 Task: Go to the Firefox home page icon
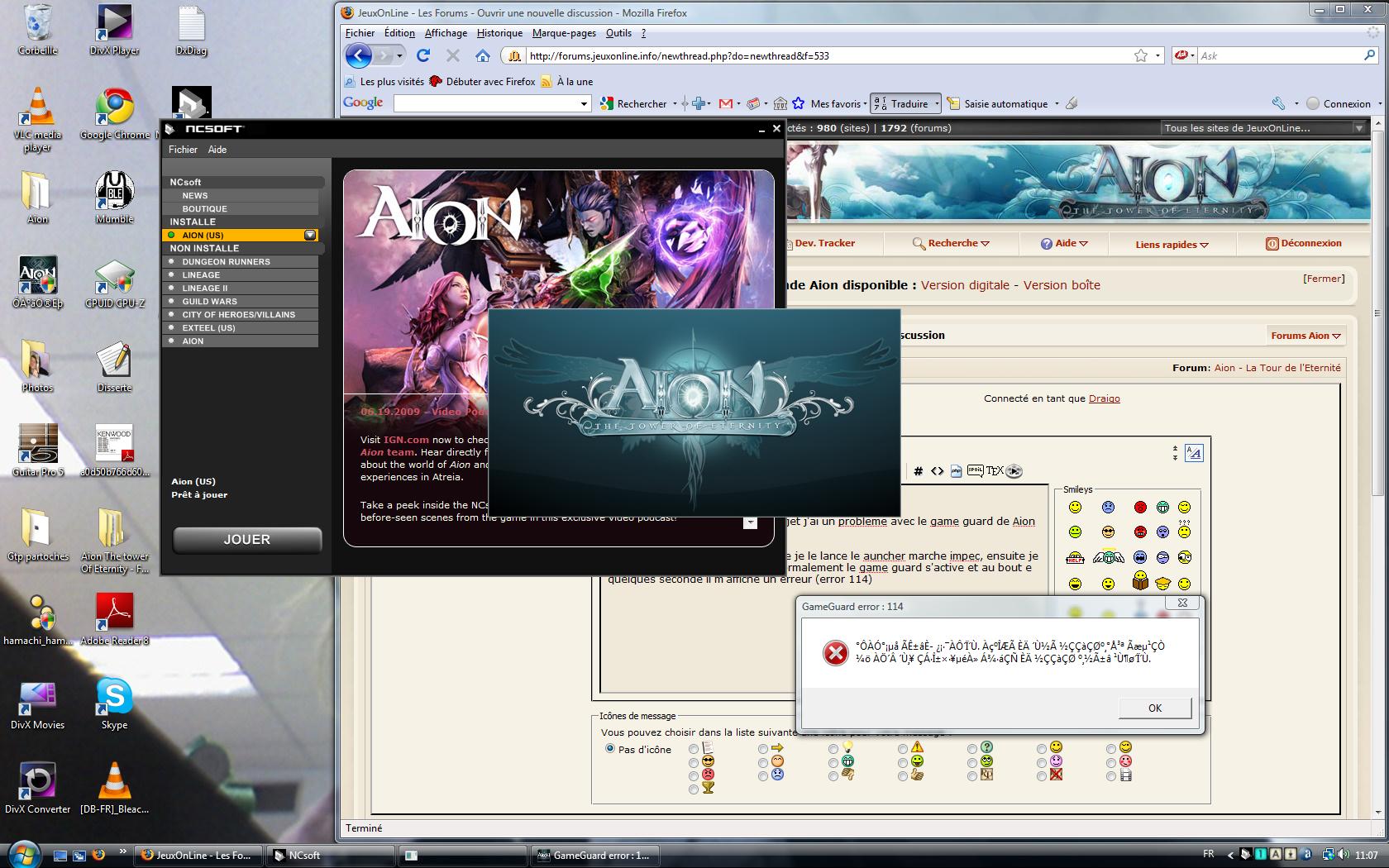483,55
